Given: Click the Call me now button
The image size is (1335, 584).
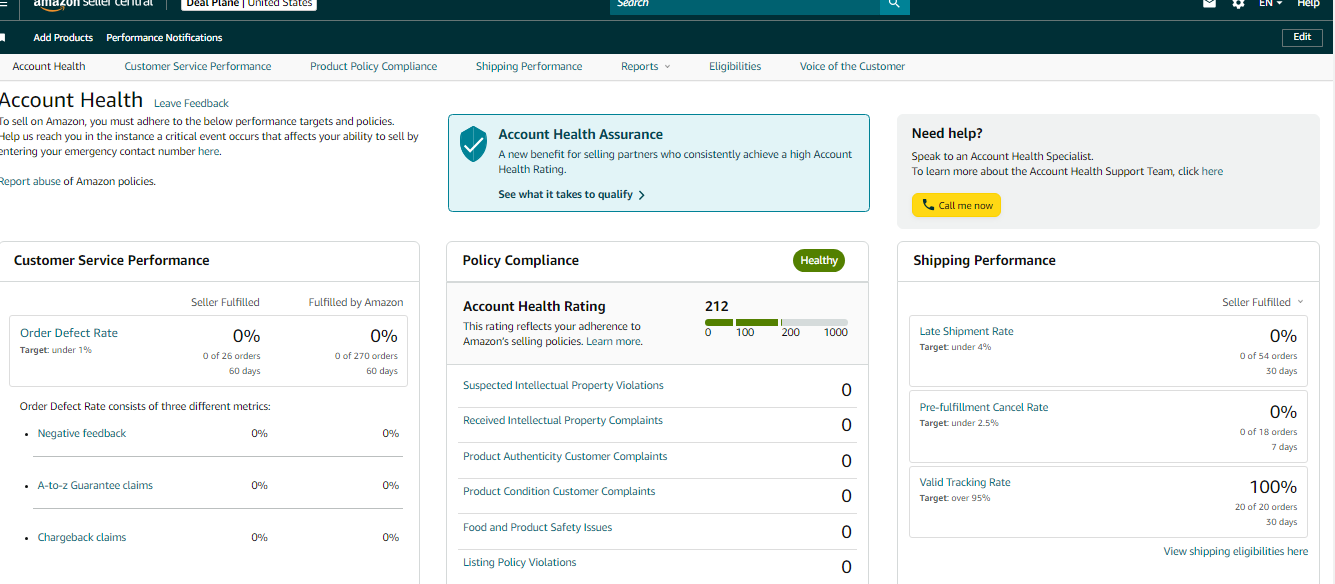Looking at the screenshot, I should (956, 205).
